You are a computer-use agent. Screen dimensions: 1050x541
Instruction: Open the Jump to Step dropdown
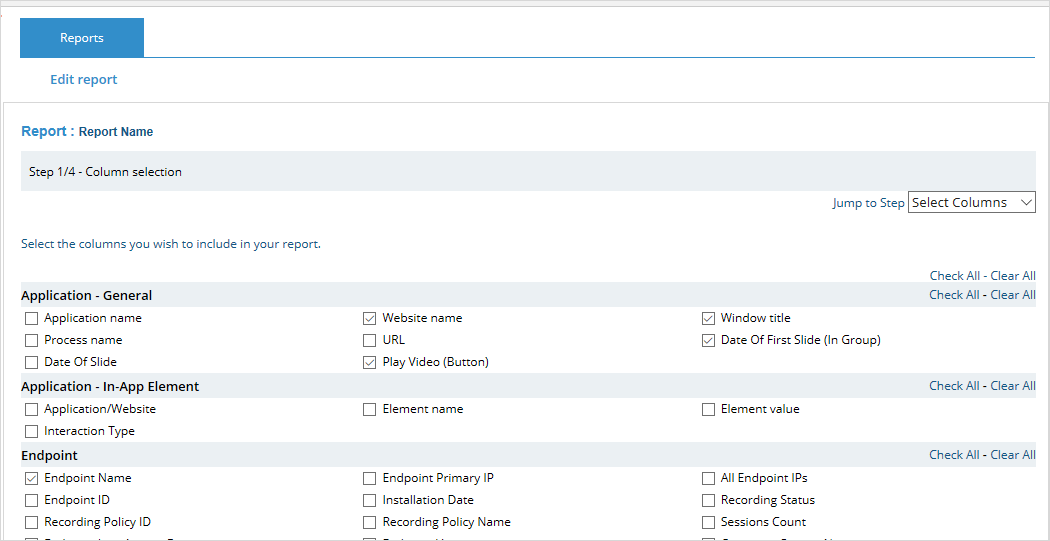(971, 202)
